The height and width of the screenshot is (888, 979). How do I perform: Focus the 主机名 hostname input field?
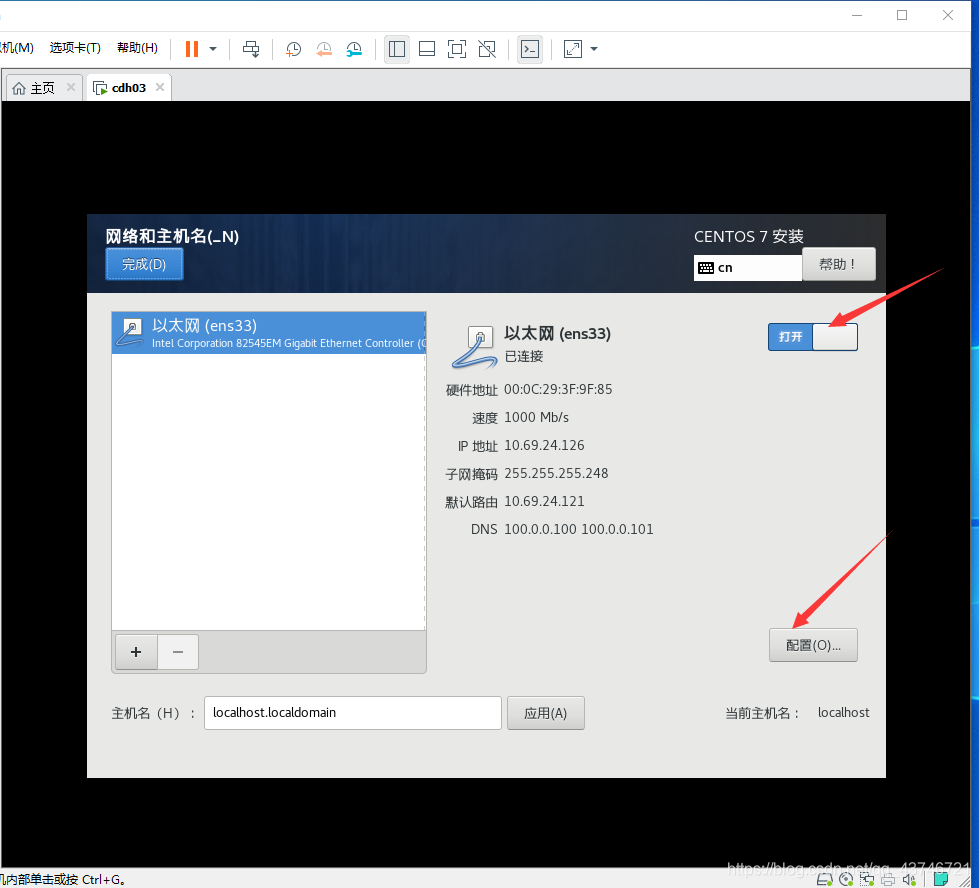(353, 713)
